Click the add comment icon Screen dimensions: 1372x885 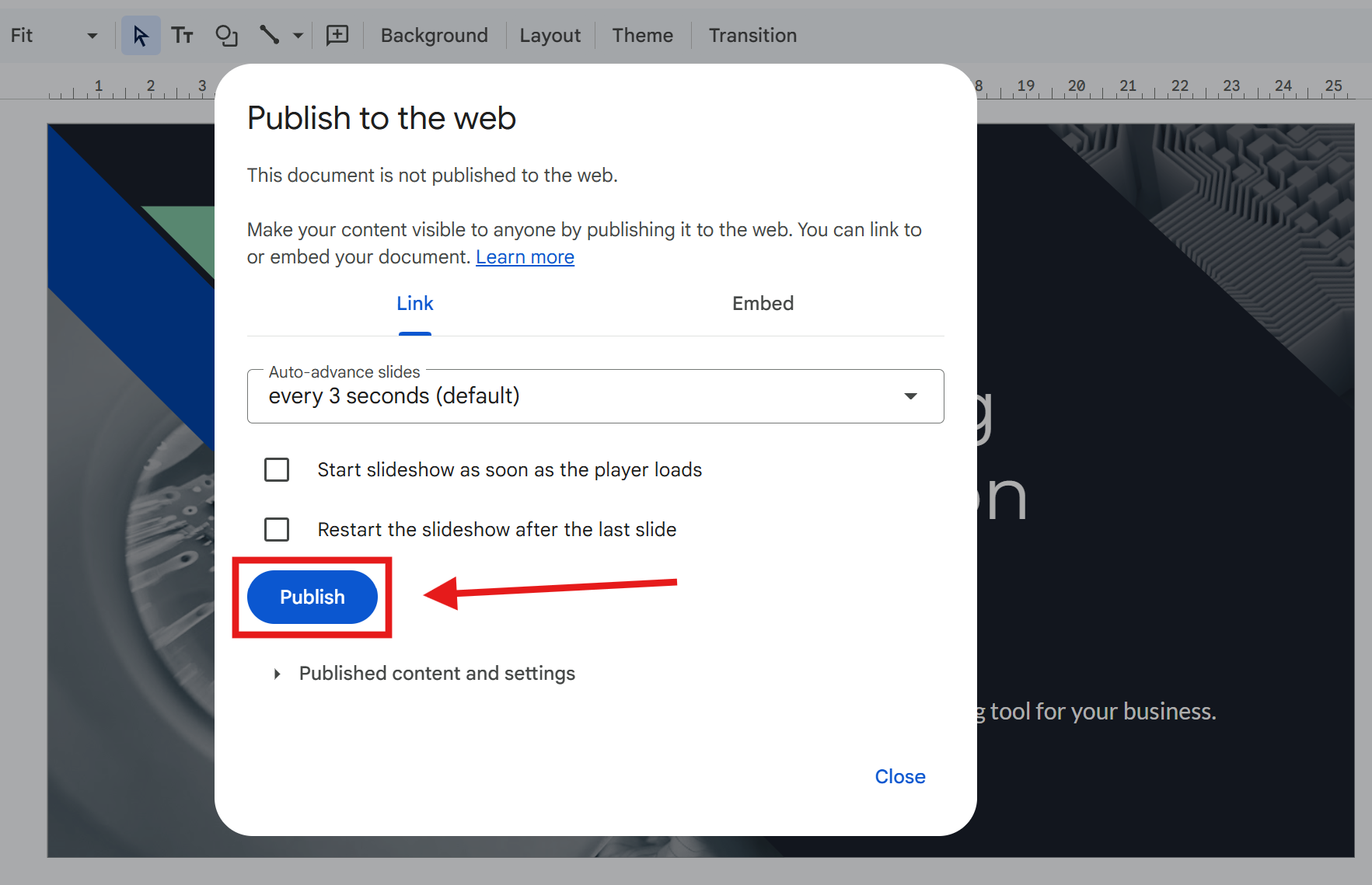click(x=337, y=36)
